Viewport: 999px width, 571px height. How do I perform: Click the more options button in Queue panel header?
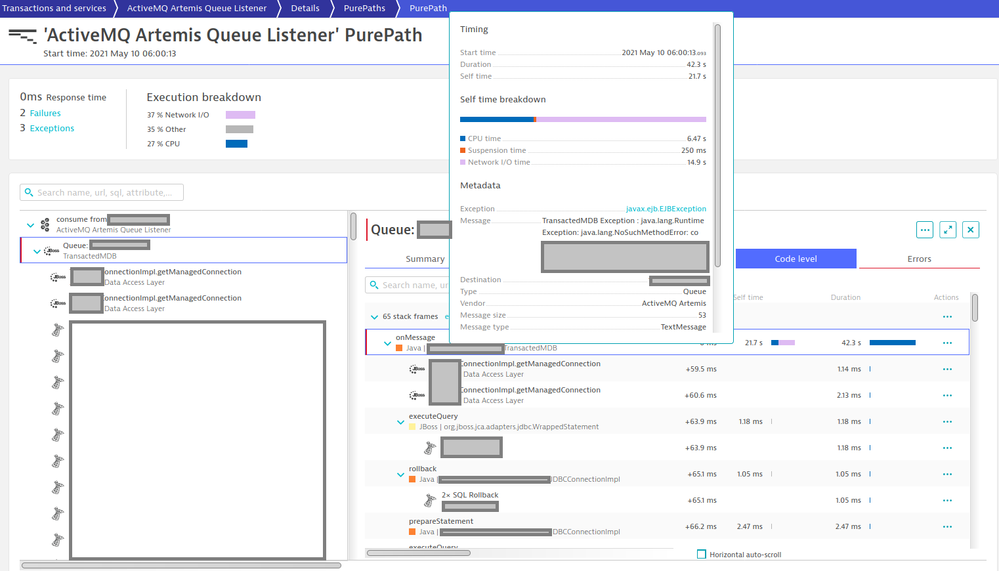[924, 230]
